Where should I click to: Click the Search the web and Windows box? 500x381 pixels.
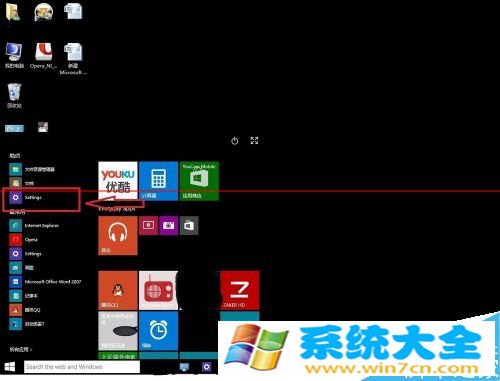[x=82, y=367]
